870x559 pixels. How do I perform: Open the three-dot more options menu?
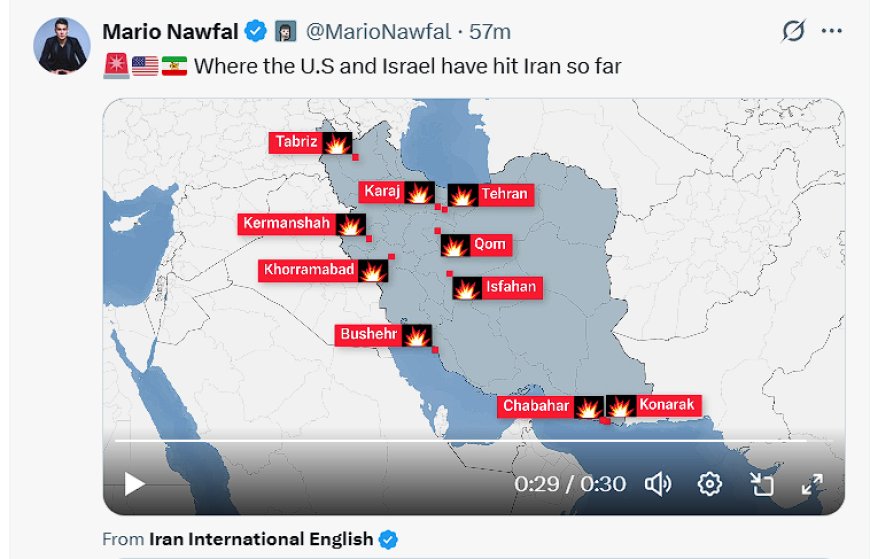pos(832,31)
